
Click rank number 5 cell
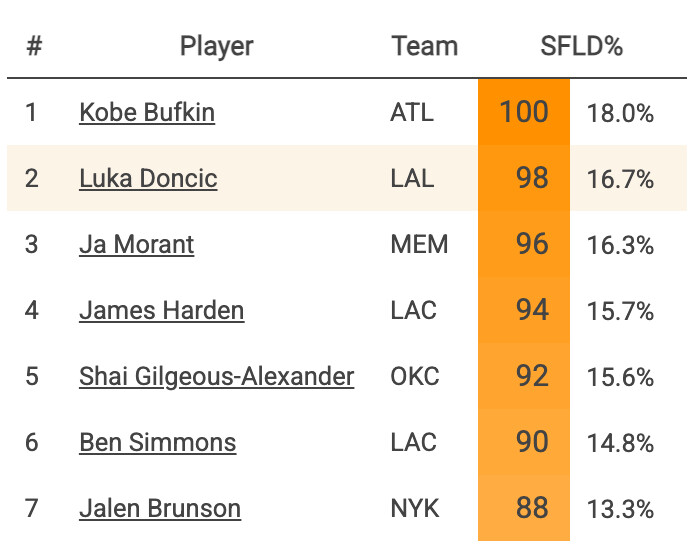[32, 376]
